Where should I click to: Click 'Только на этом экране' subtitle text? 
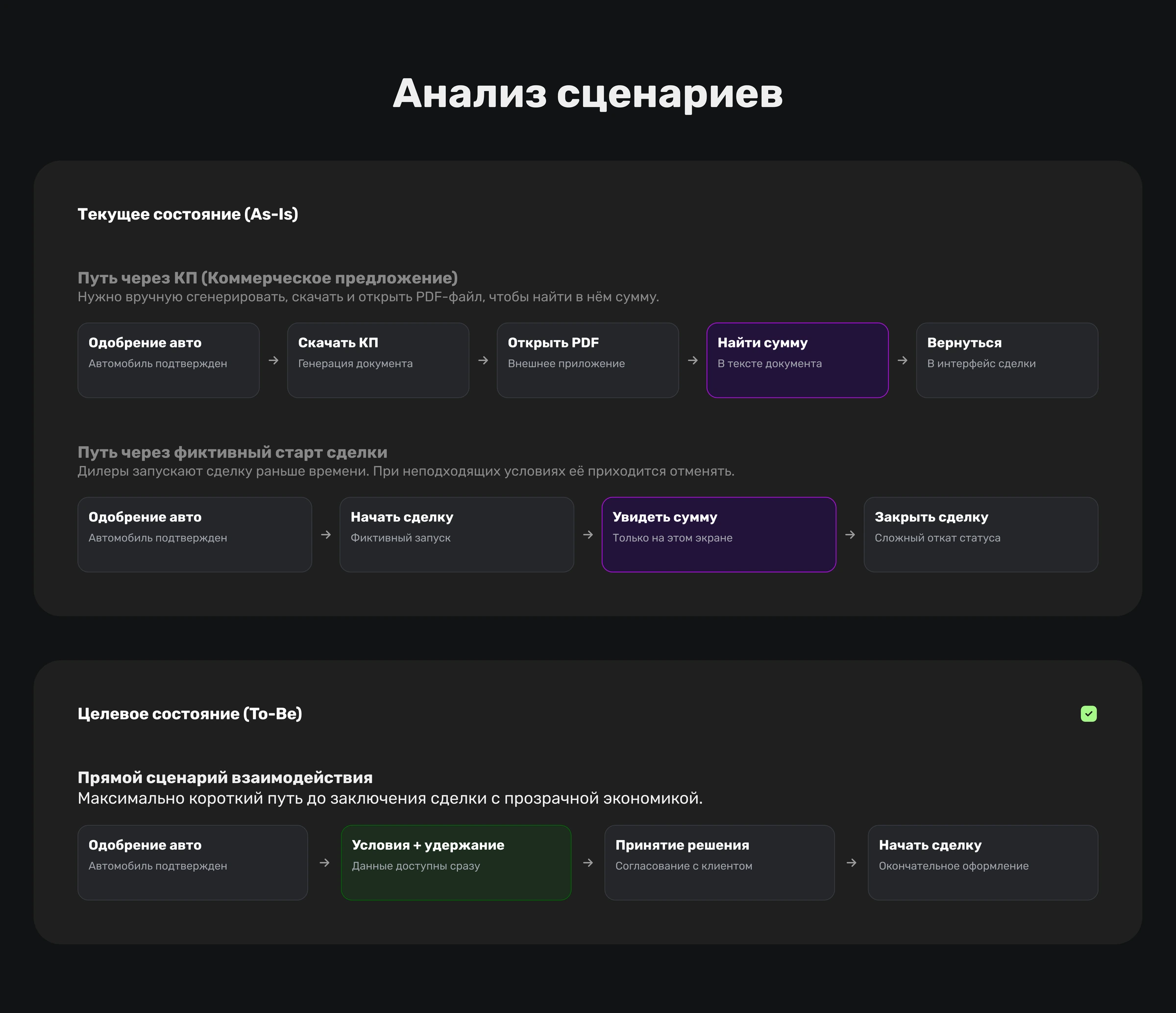click(673, 538)
